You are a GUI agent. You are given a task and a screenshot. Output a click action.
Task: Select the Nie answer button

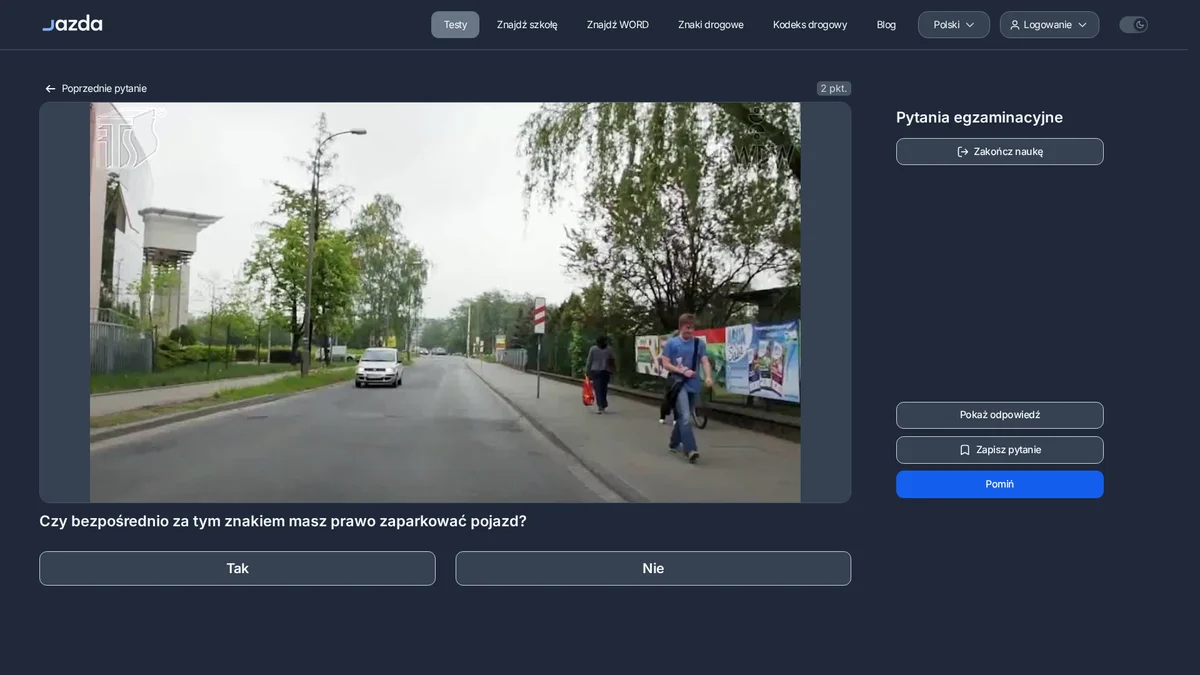pos(653,568)
